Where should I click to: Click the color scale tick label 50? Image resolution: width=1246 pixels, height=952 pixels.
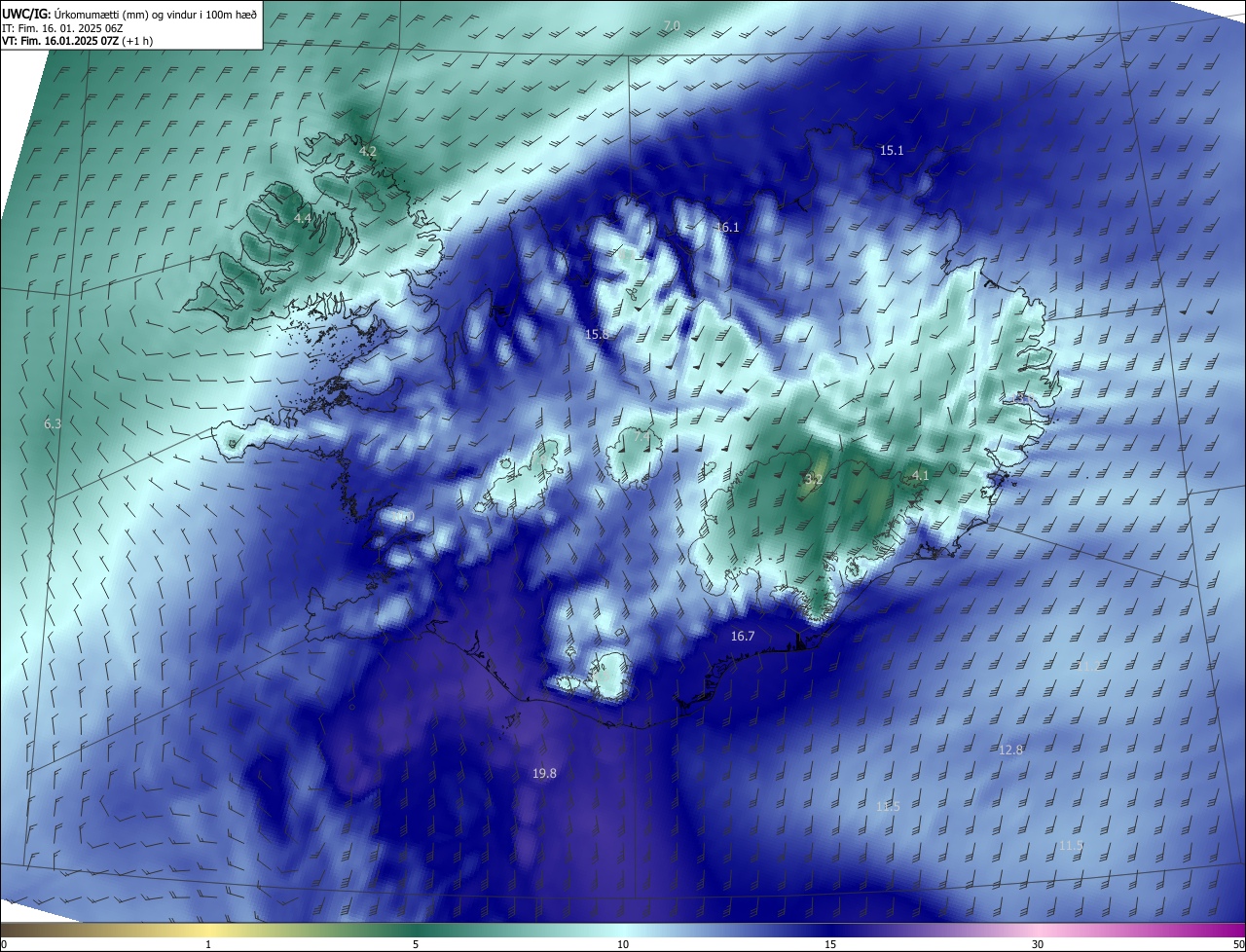[x=1238, y=944]
